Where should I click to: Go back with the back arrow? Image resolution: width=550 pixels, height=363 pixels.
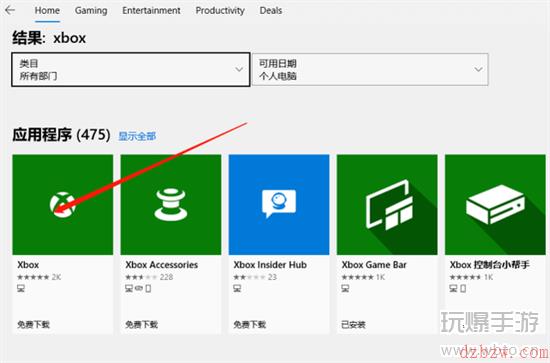tap(10, 10)
